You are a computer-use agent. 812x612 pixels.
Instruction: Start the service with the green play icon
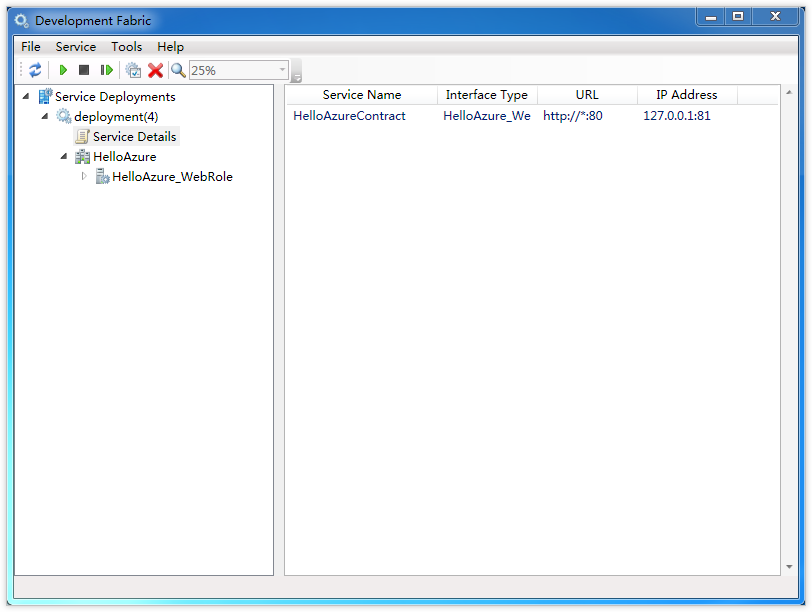(63, 70)
